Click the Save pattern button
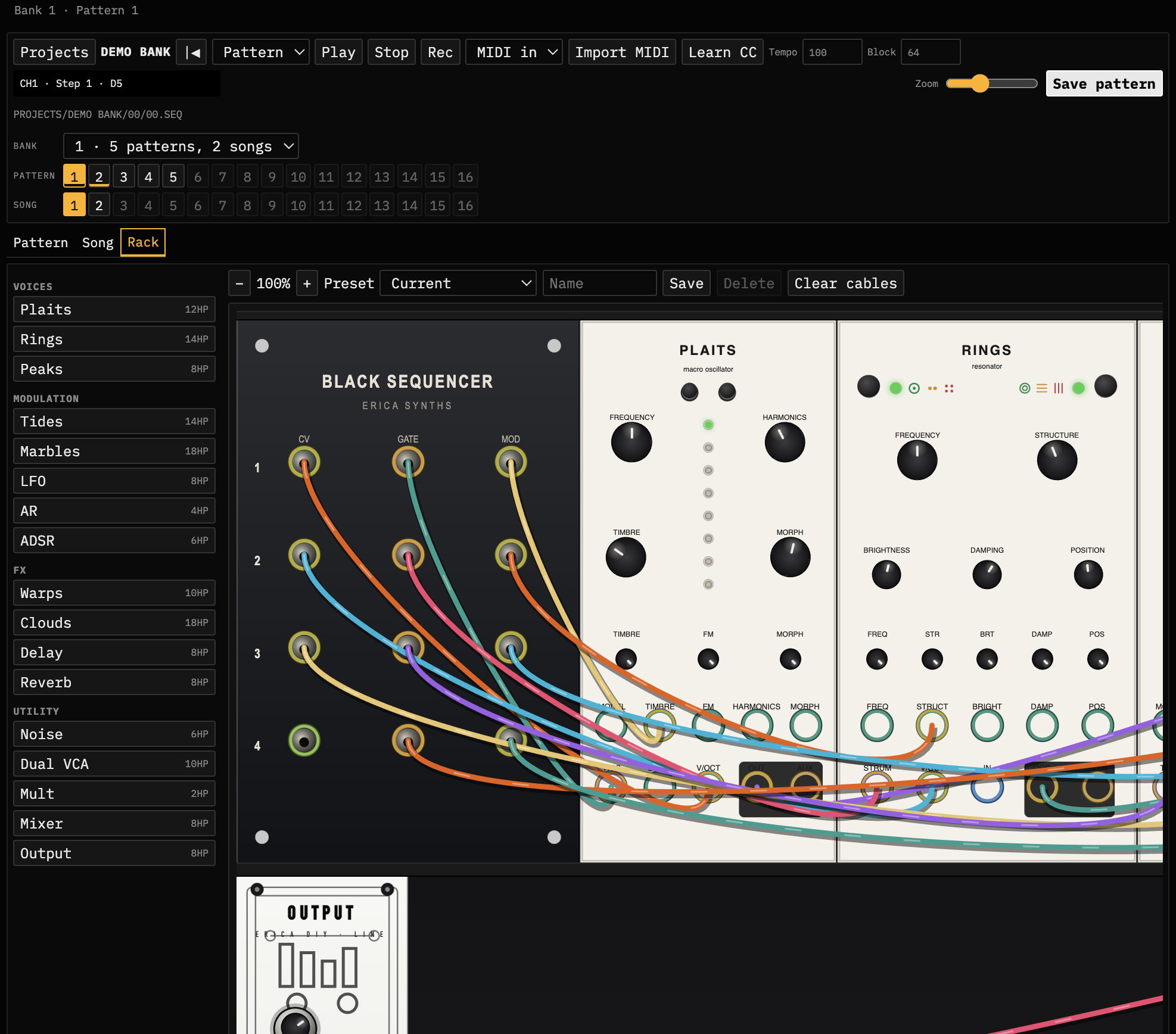Viewport: 1176px width, 1034px height. point(1104,84)
